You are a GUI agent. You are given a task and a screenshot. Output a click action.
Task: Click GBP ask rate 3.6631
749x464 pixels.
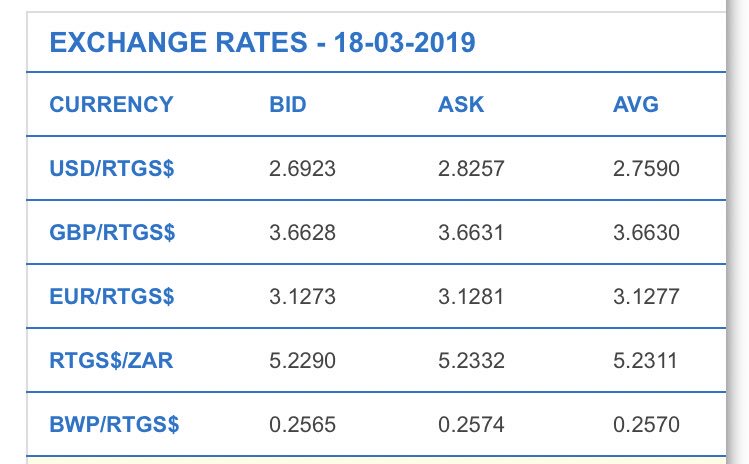pos(471,233)
